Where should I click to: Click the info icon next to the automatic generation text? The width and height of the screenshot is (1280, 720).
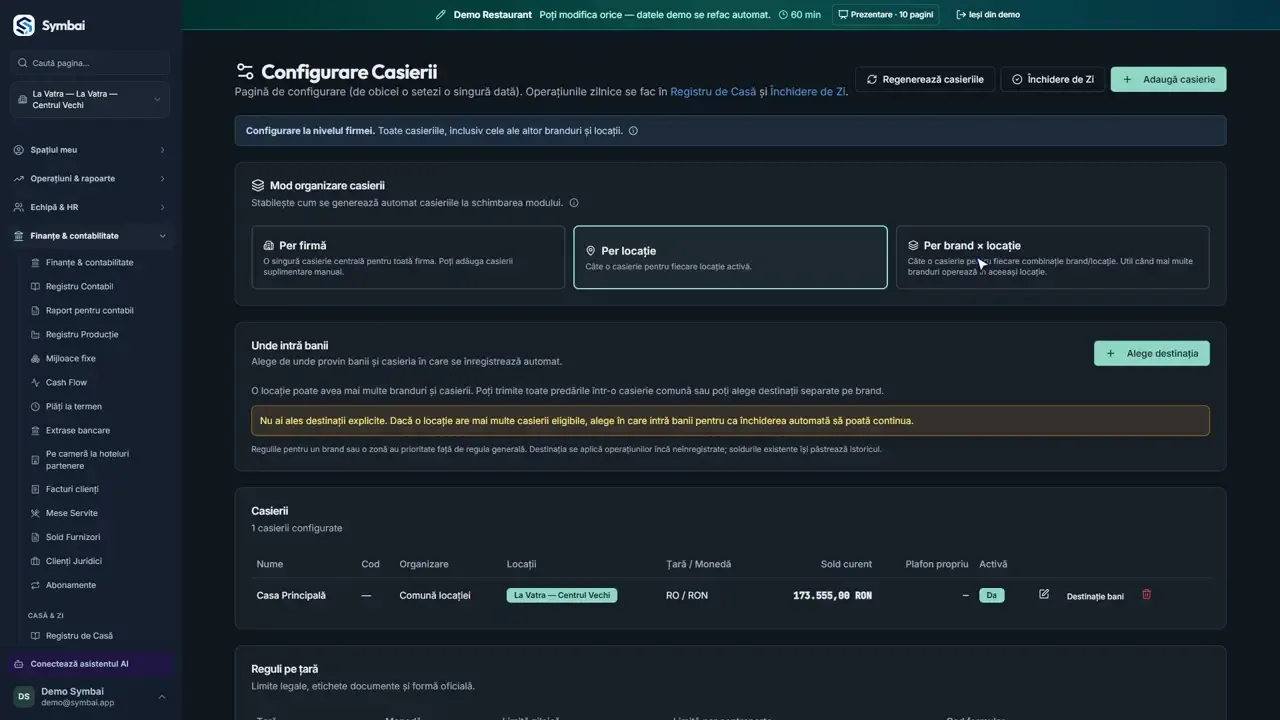coord(574,203)
